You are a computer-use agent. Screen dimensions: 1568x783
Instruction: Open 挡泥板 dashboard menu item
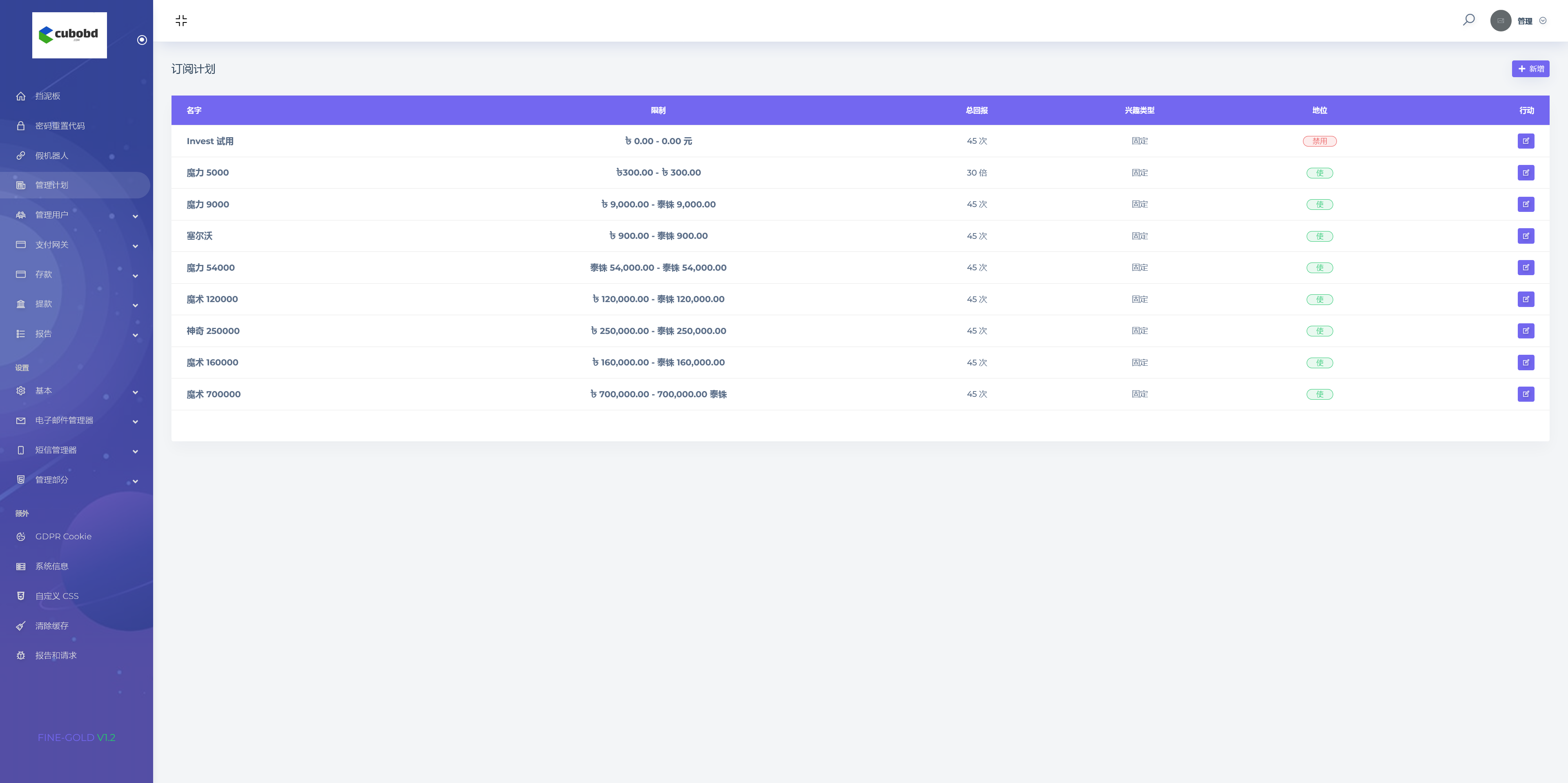tap(47, 96)
